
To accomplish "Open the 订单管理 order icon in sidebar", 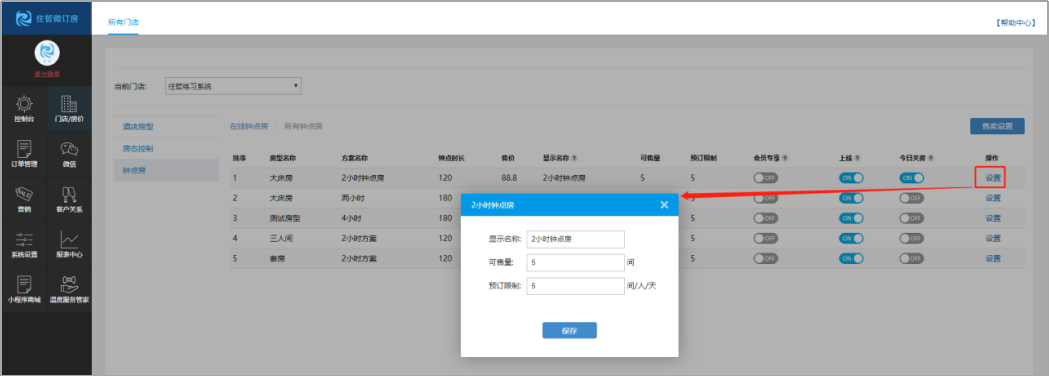I will point(24,149).
